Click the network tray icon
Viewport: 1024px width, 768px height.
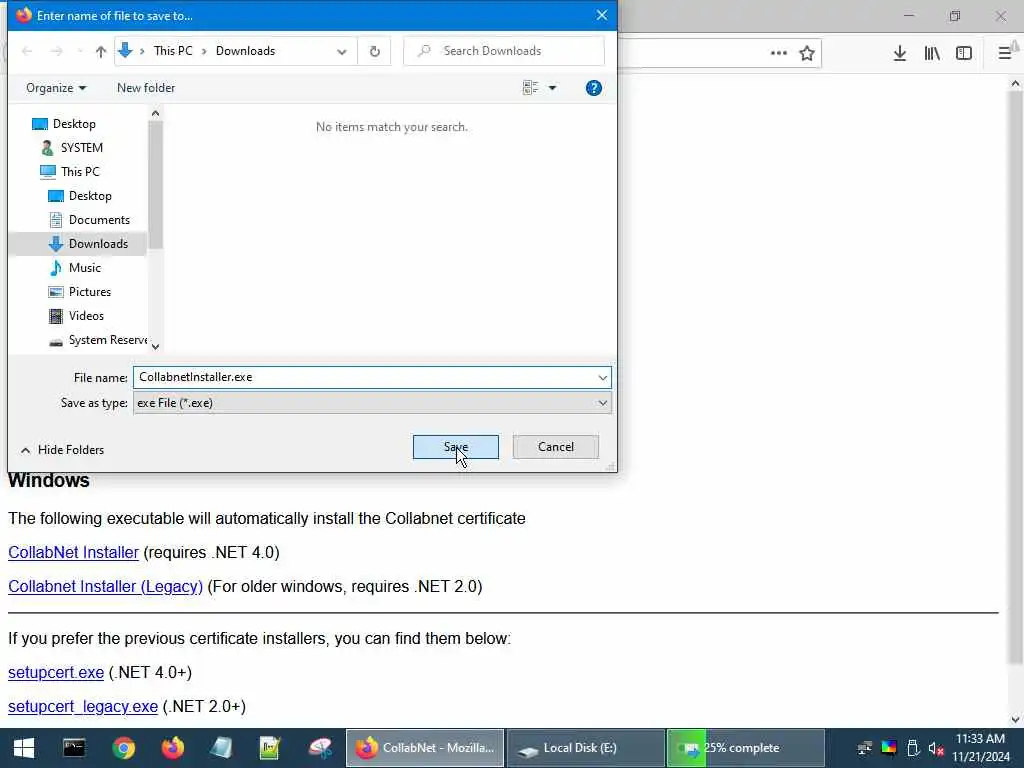click(865, 748)
